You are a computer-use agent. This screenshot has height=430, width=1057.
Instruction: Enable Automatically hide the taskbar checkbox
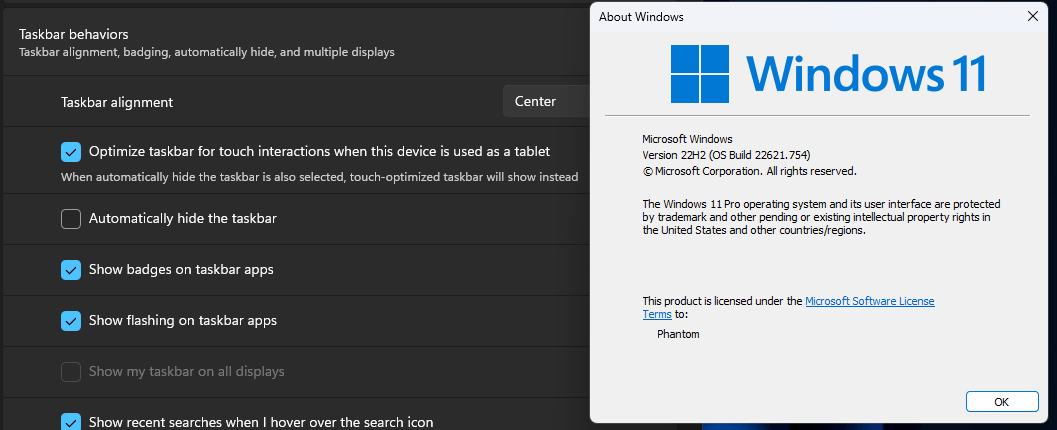click(71, 219)
